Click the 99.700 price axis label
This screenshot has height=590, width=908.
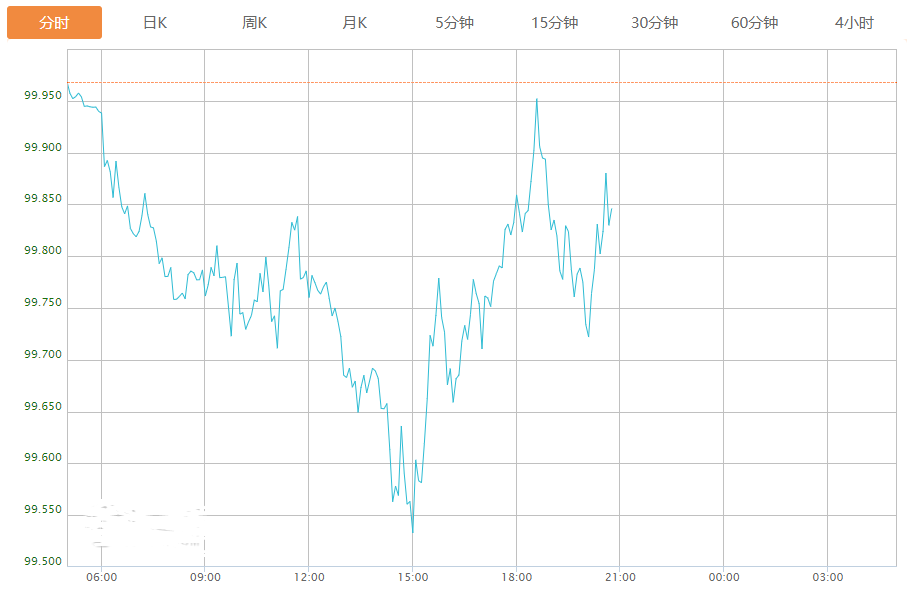pos(43,355)
